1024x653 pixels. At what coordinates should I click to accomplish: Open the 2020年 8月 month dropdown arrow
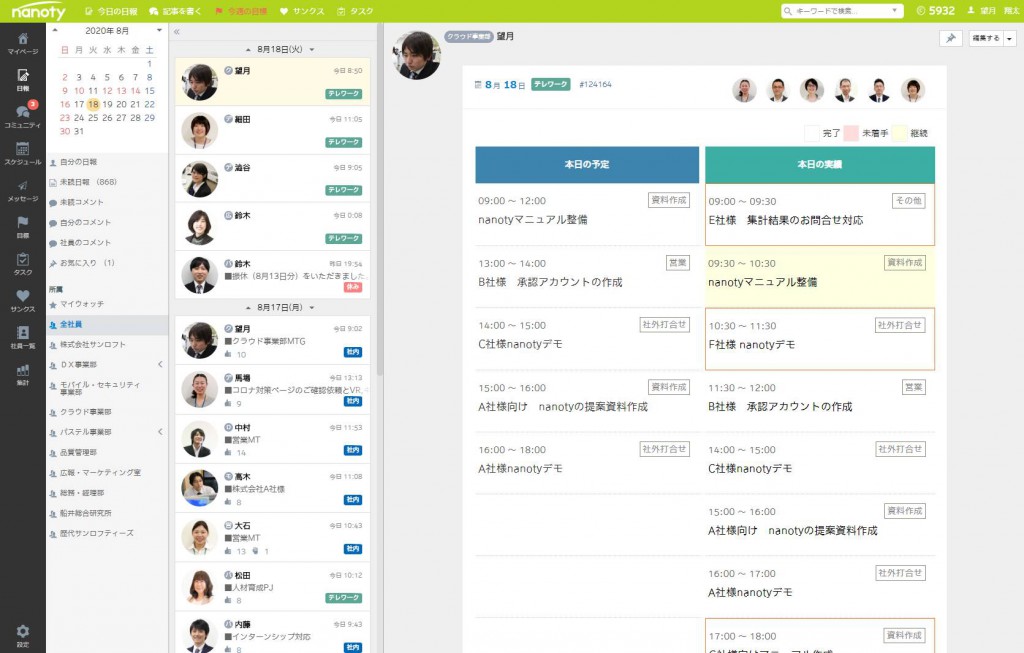click(x=159, y=31)
